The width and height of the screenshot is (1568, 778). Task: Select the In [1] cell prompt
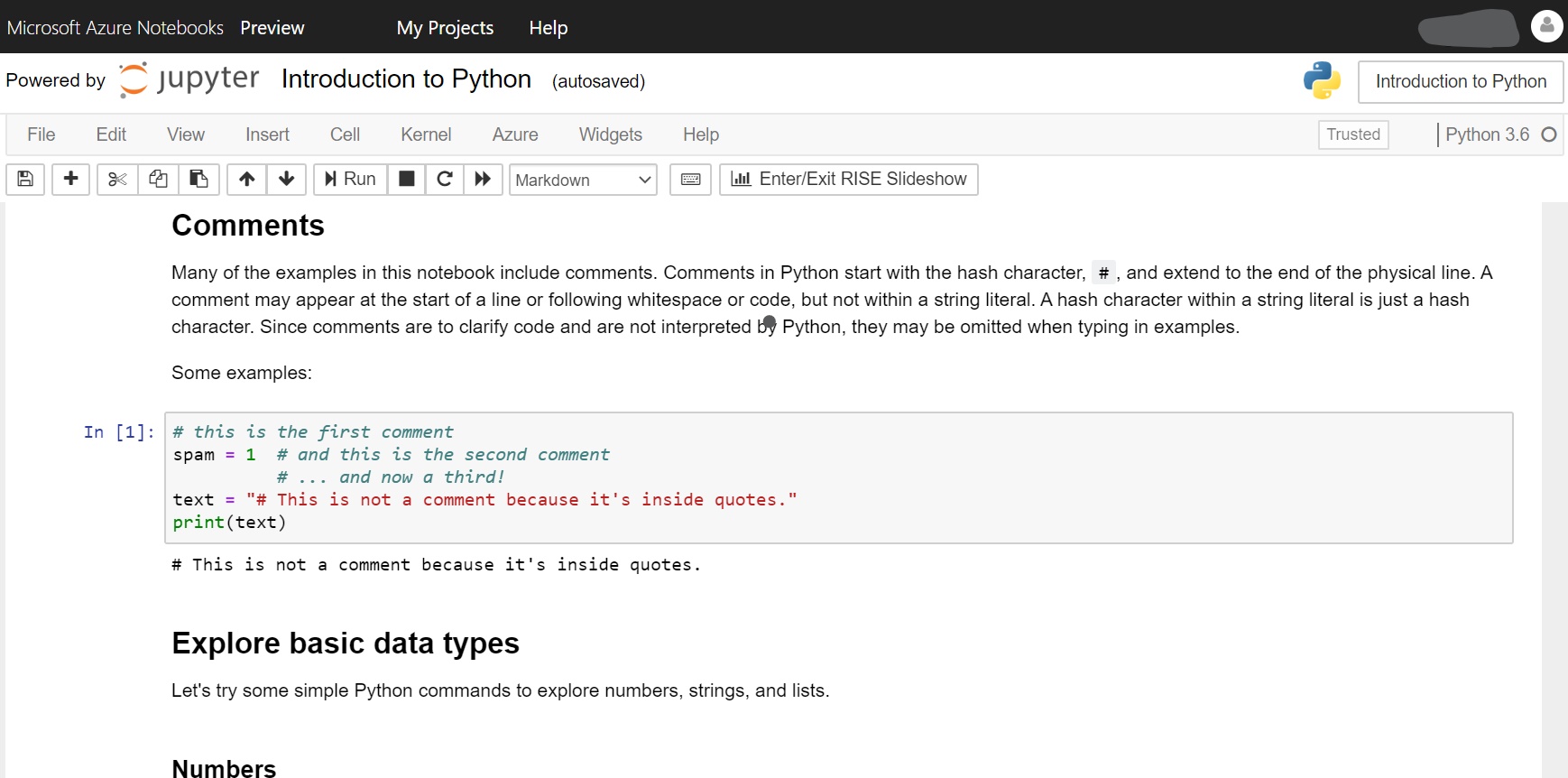point(119,432)
